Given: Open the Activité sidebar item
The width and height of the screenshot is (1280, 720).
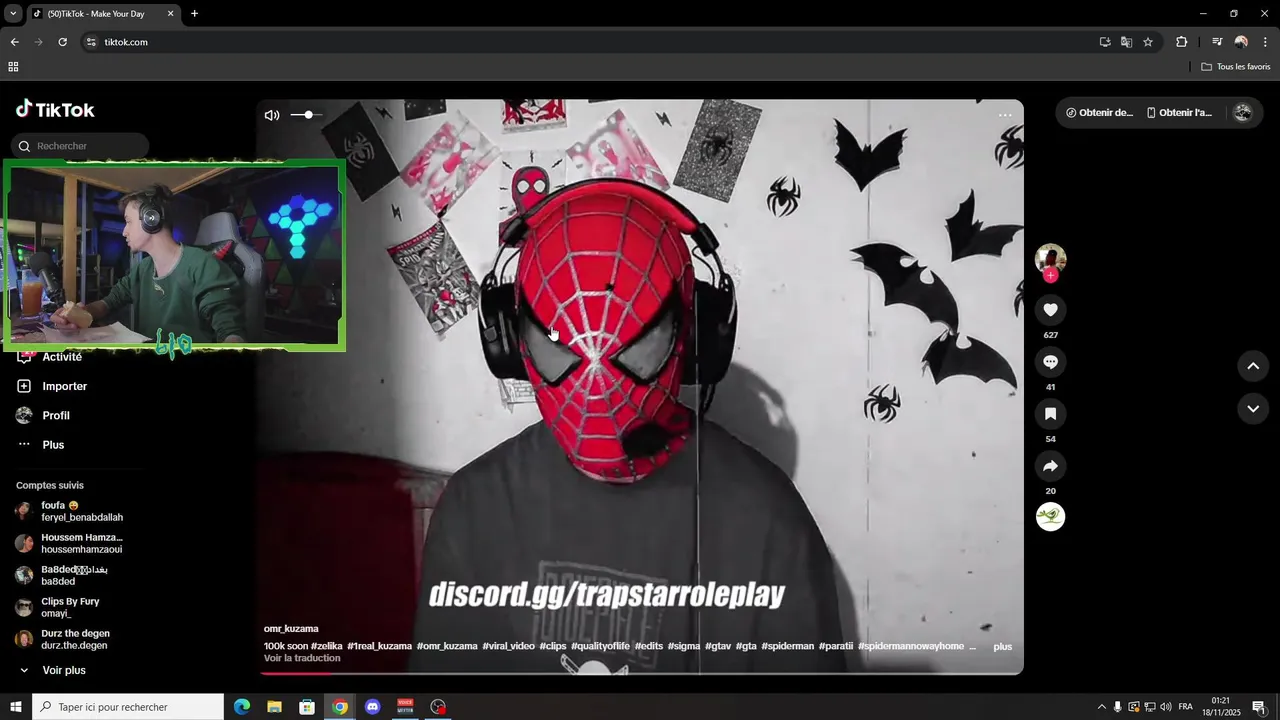Looking at the screenshot, I should click(62, 357).
